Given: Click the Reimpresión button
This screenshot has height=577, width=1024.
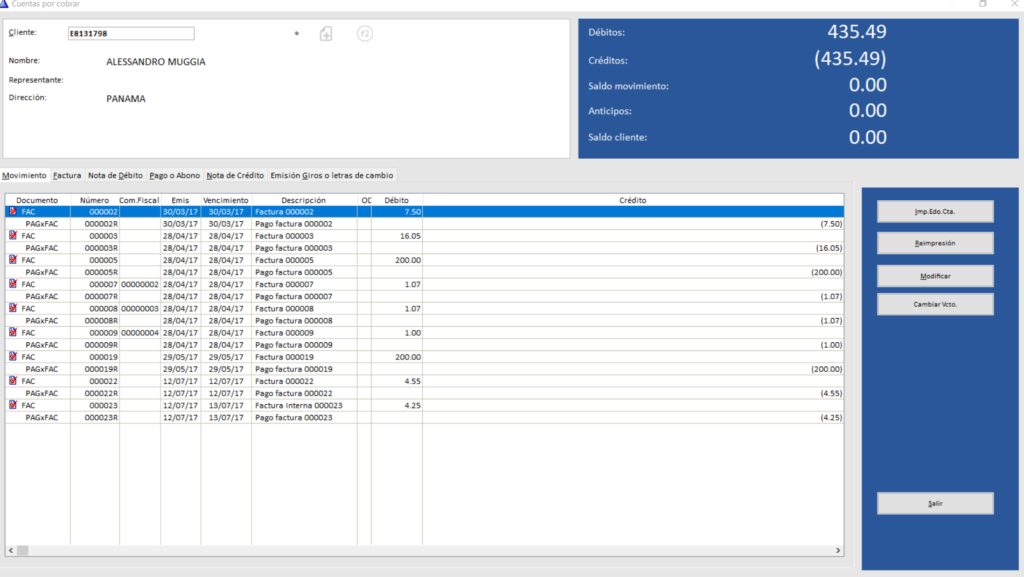Looking at the screenshot, I should 935,243.
